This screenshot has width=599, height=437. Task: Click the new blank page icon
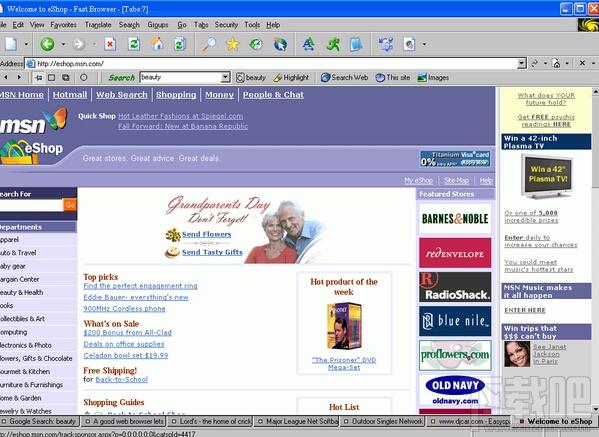11,44
